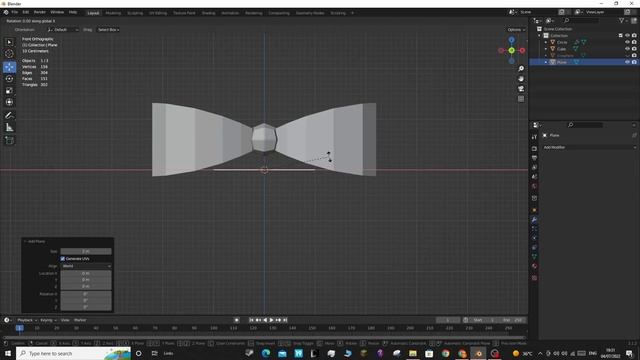
Task: Switch to the Shading workspace tab
Action: point(208,13)
